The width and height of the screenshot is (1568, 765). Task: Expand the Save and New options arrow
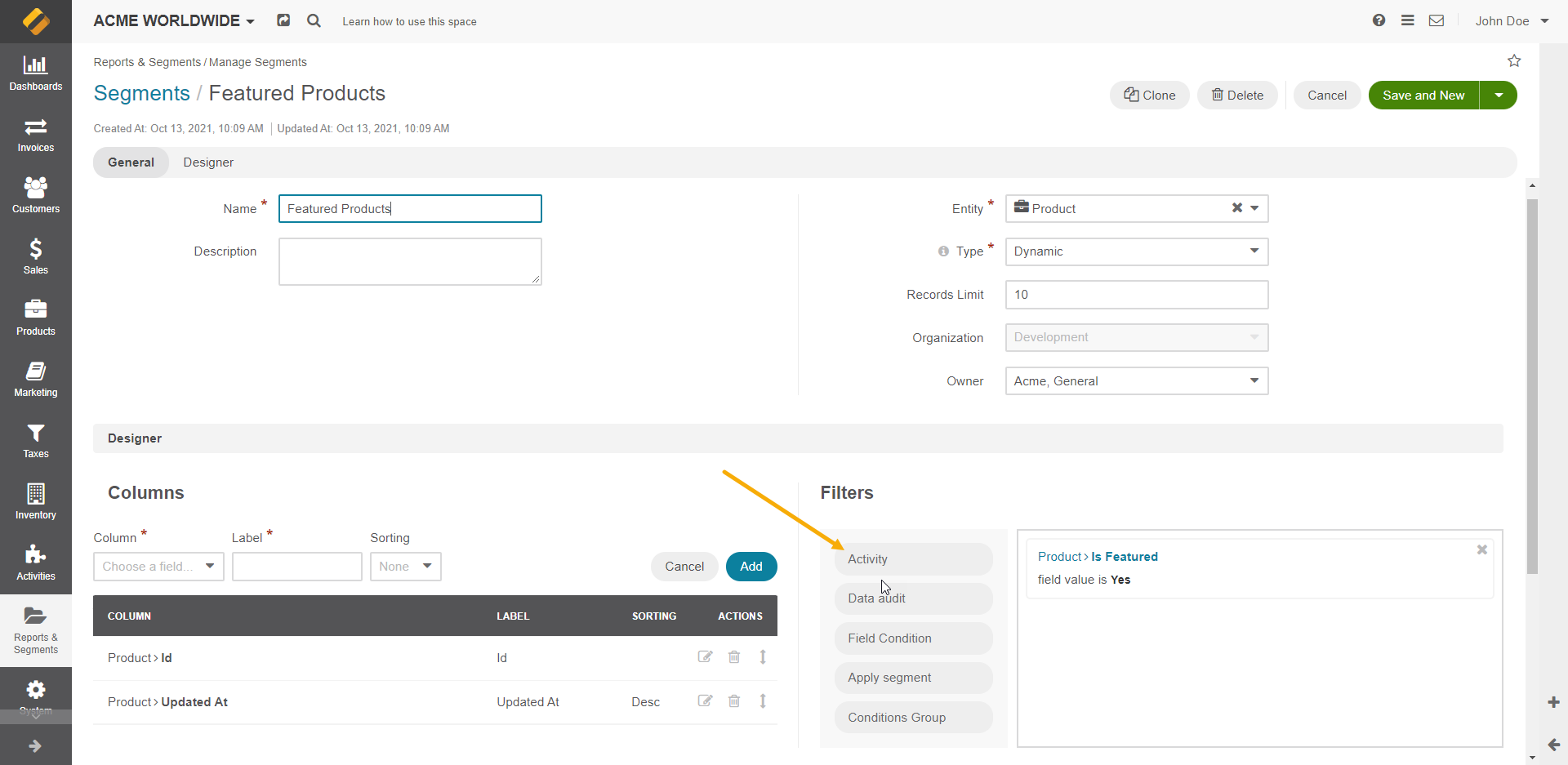[x=1499, y=96]
